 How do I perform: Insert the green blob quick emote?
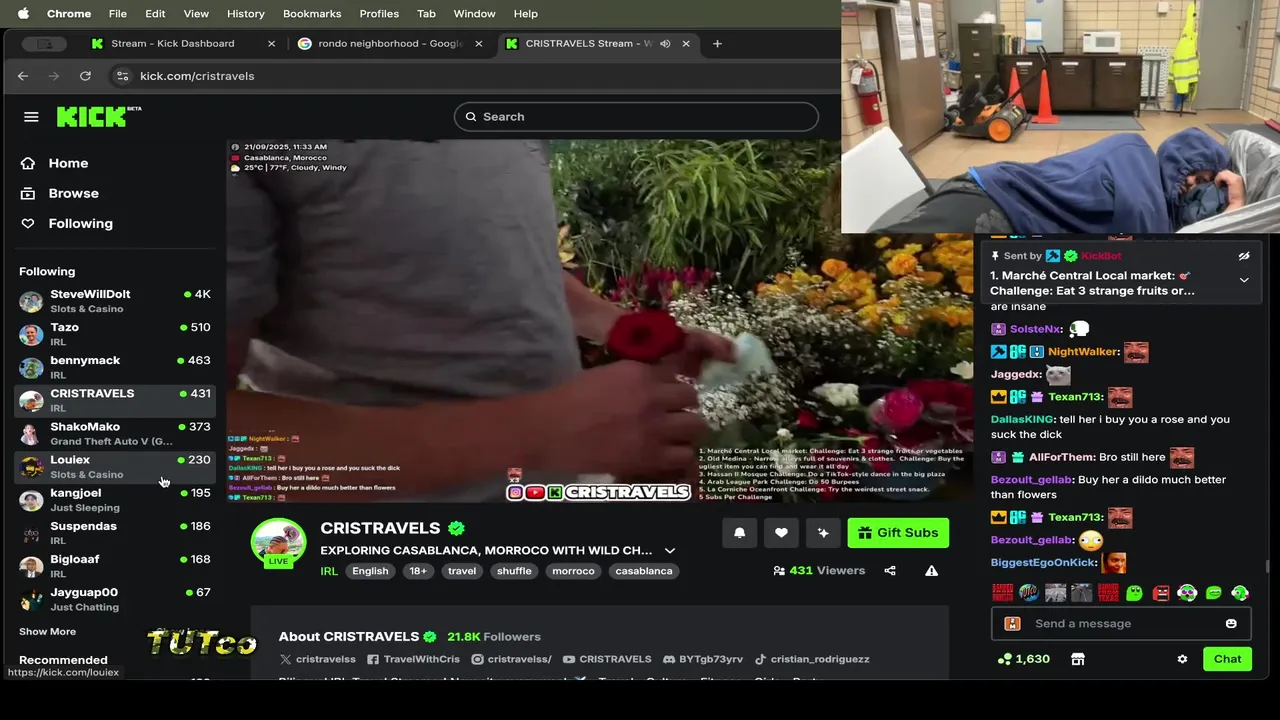[1134, 593]
